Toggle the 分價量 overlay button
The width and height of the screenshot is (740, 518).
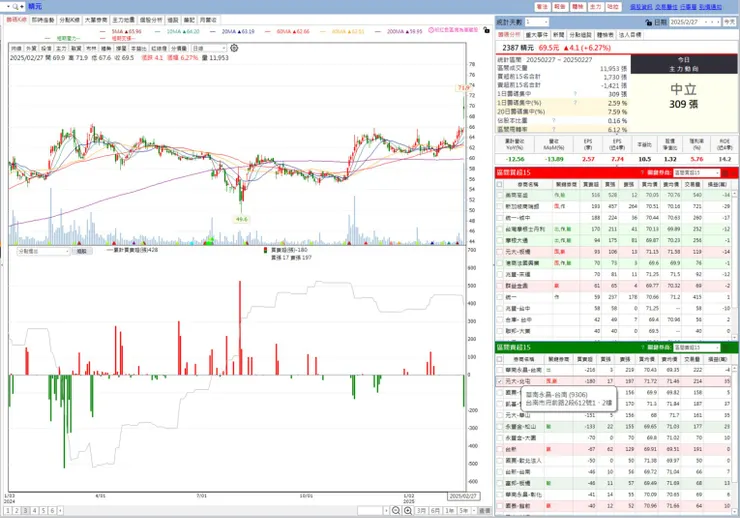tap(179, 49)
